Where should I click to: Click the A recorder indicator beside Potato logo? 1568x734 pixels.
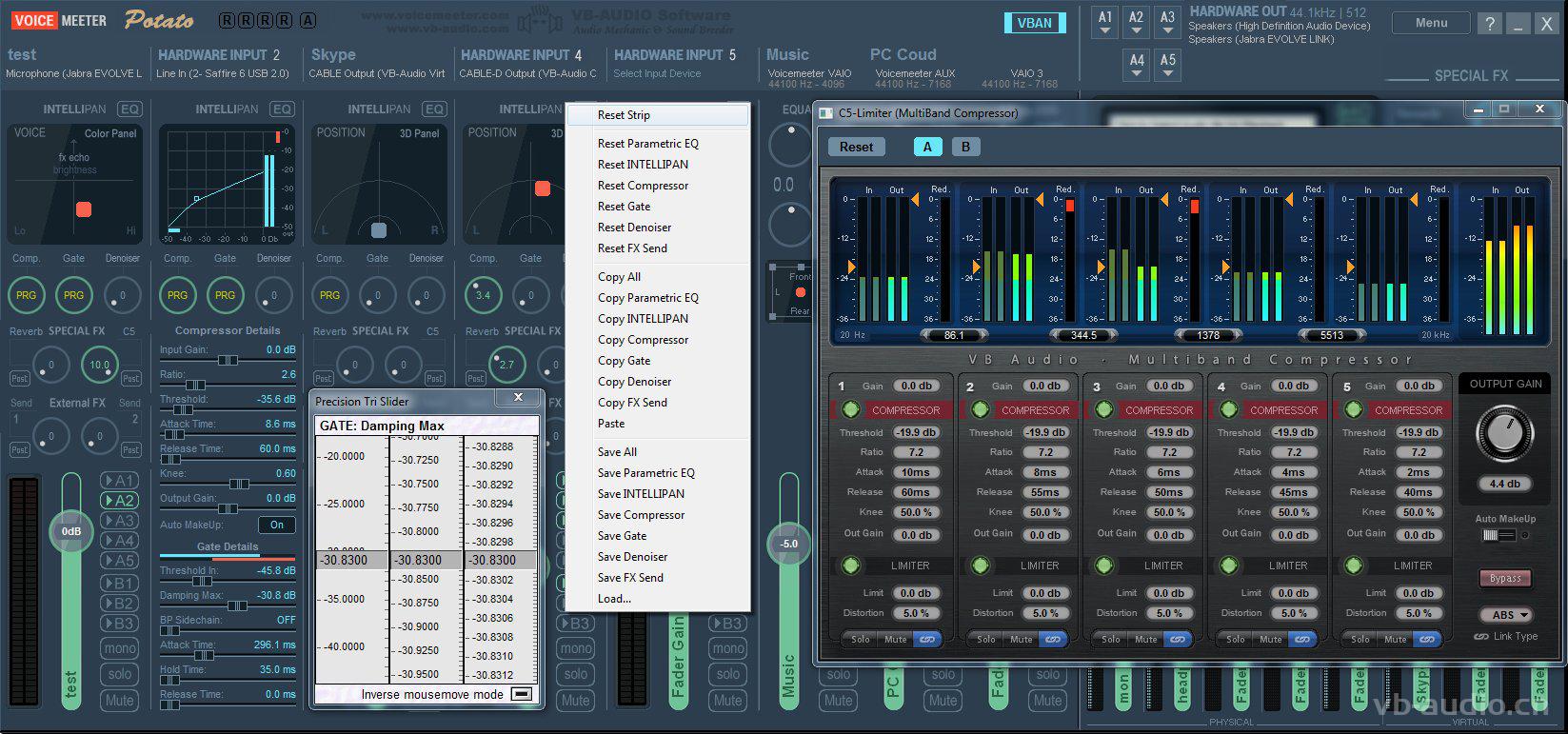(x=308, y=20)
